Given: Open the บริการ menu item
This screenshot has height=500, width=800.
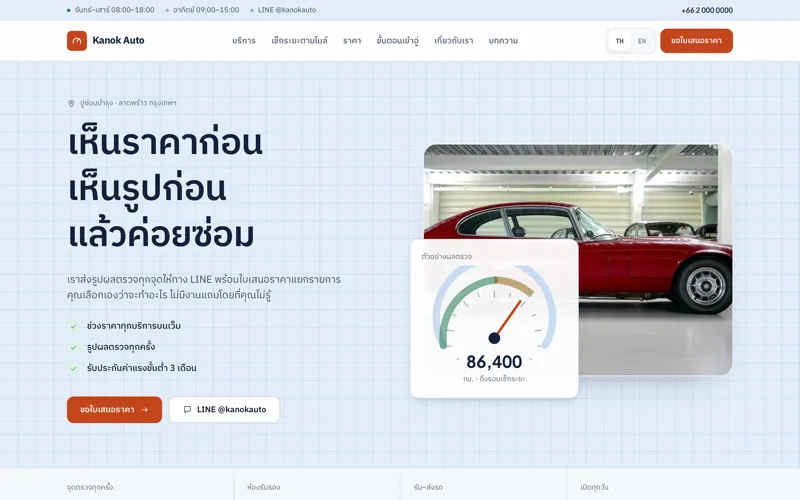Looking at the screenshot, I should click(x=244, y=41).
